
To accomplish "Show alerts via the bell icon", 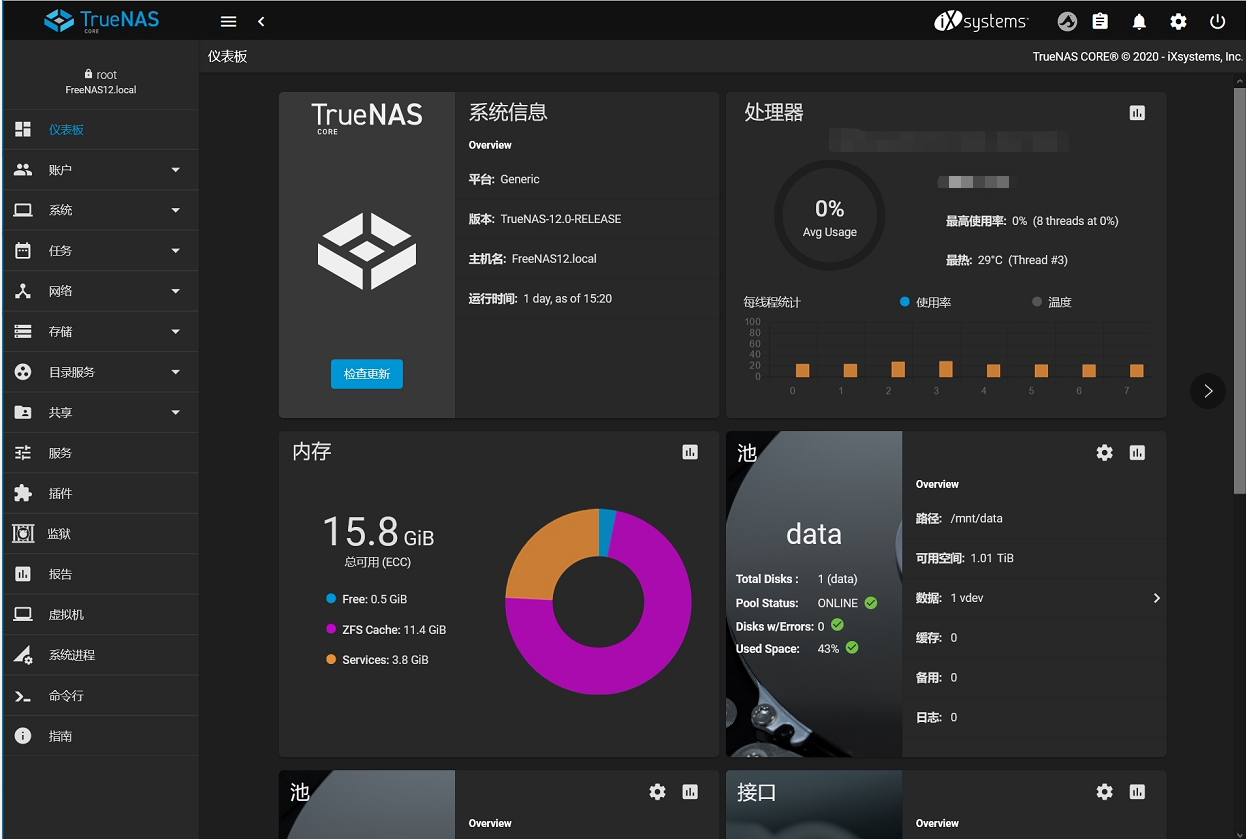I will point(1139,21).
